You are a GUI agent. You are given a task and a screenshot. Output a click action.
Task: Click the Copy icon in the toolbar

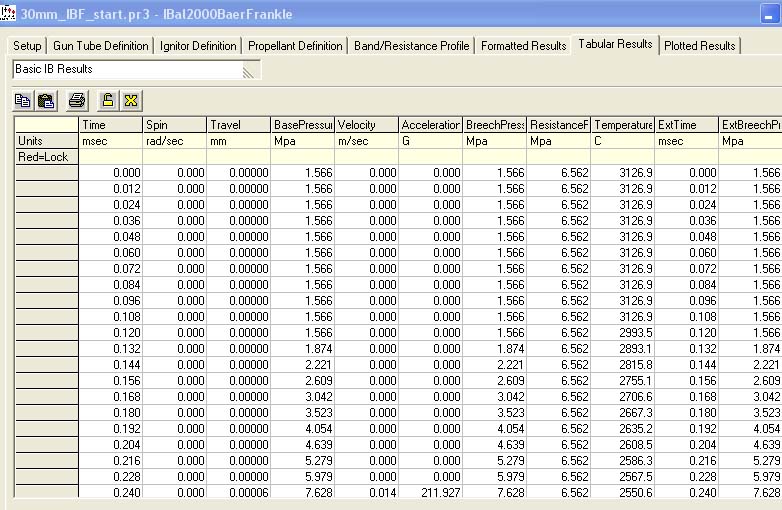[x=22, y=100]
